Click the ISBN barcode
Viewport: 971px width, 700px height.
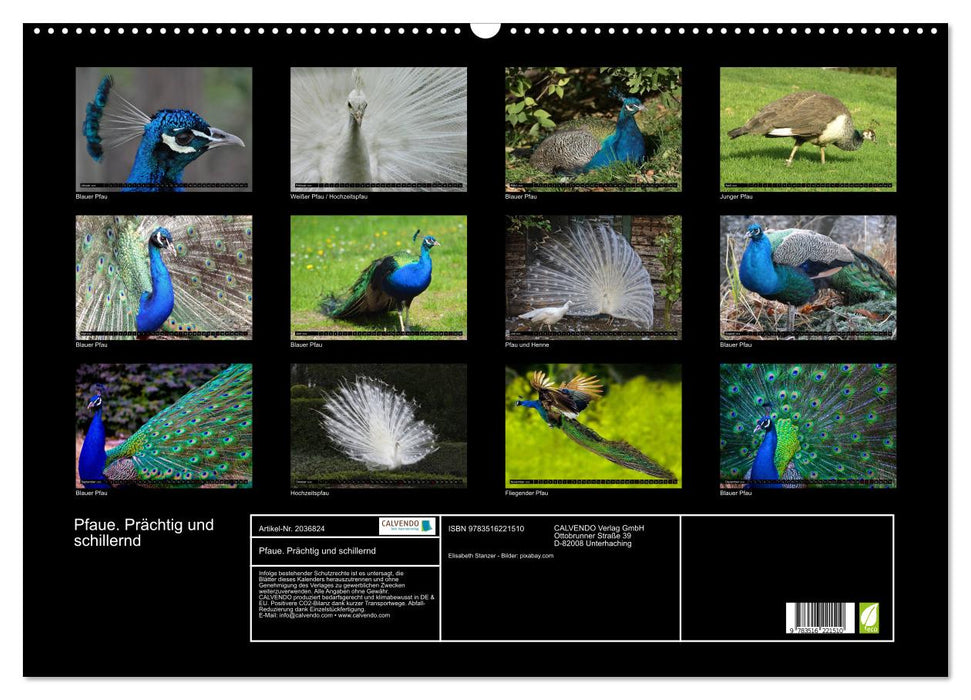tap(819, 619)
